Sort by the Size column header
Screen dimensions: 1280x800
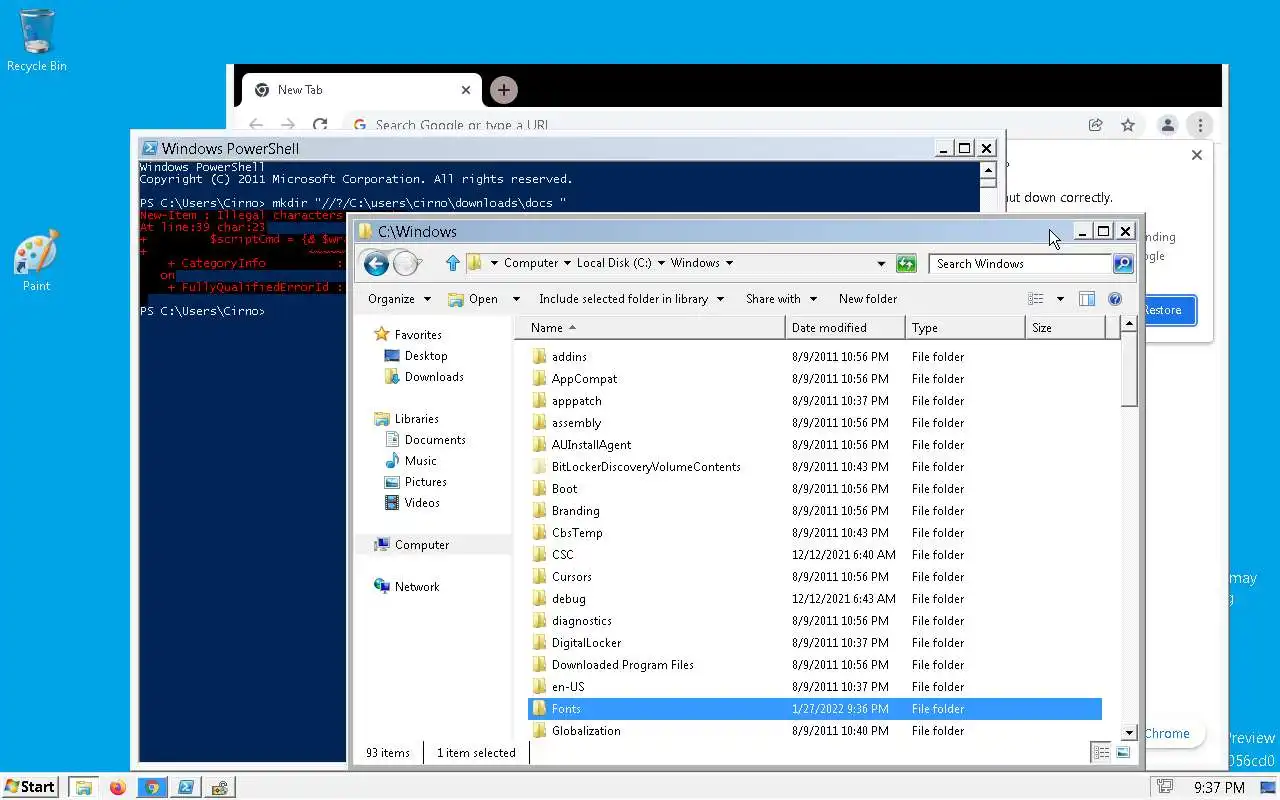[x=1066, y=328]
